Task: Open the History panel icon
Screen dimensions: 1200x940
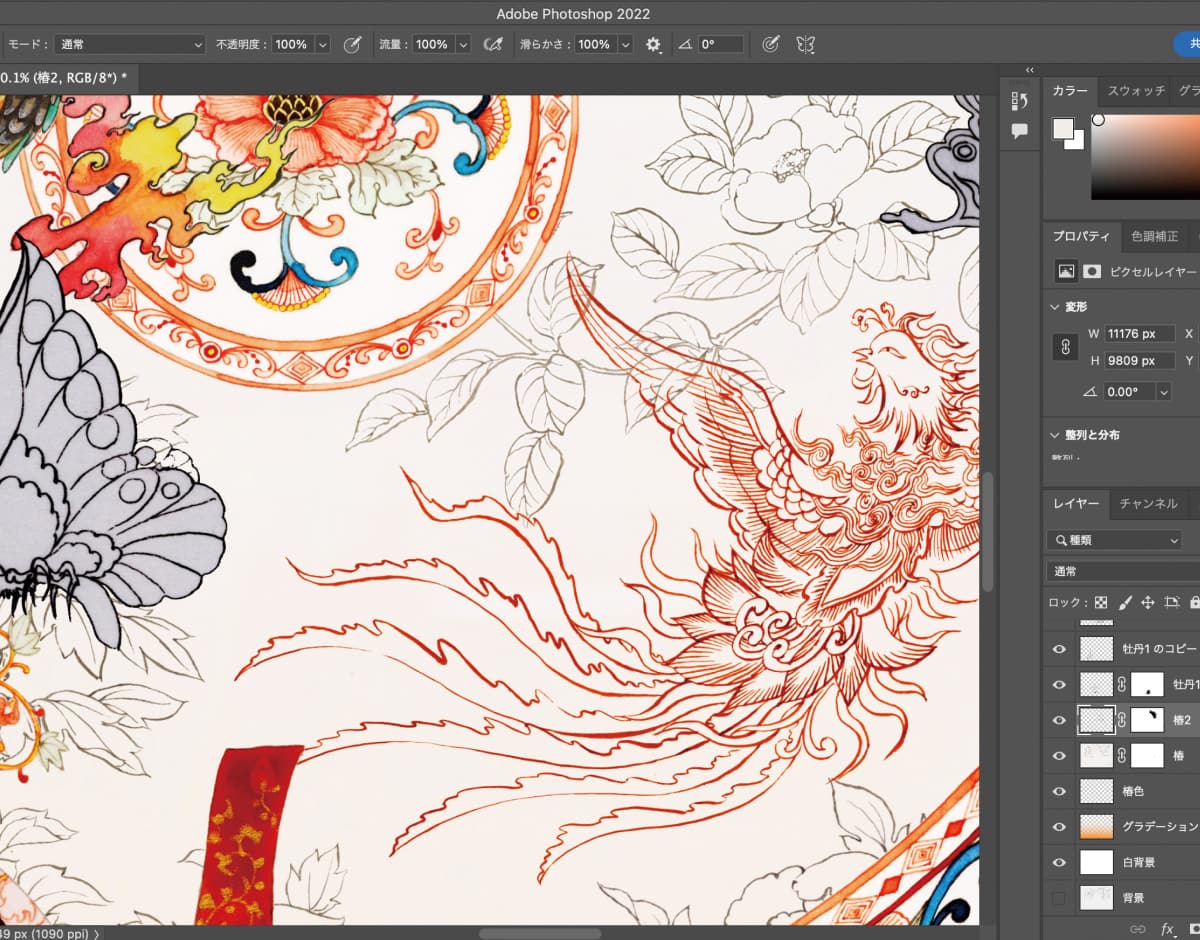Action: 1019,100
